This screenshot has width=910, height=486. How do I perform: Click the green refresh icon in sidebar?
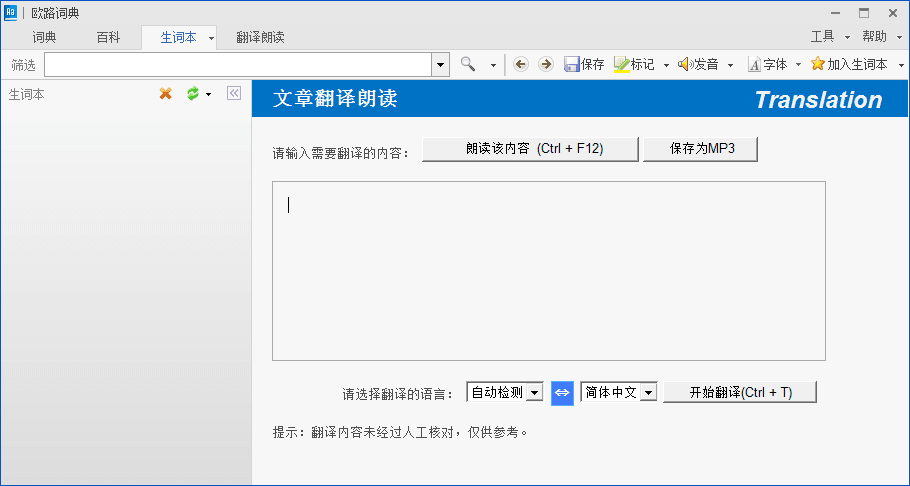(193, 94)
